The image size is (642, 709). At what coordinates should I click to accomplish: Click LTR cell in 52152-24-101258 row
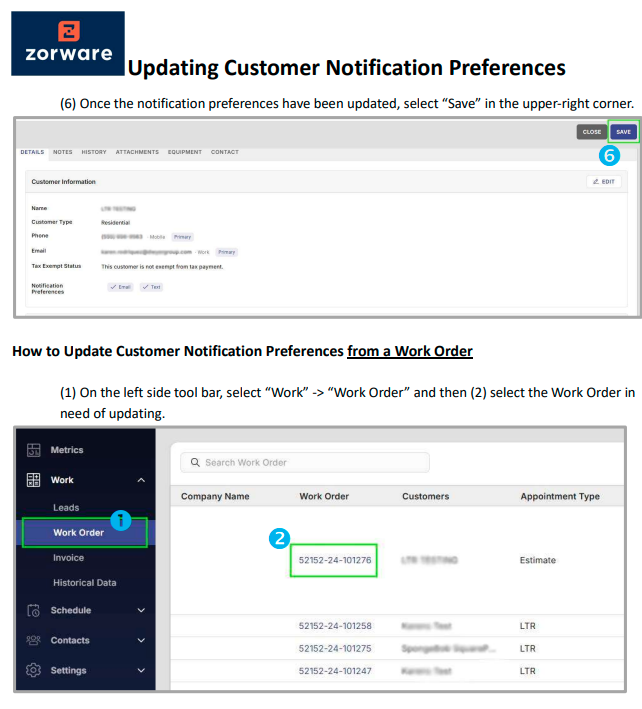(528, 626)
